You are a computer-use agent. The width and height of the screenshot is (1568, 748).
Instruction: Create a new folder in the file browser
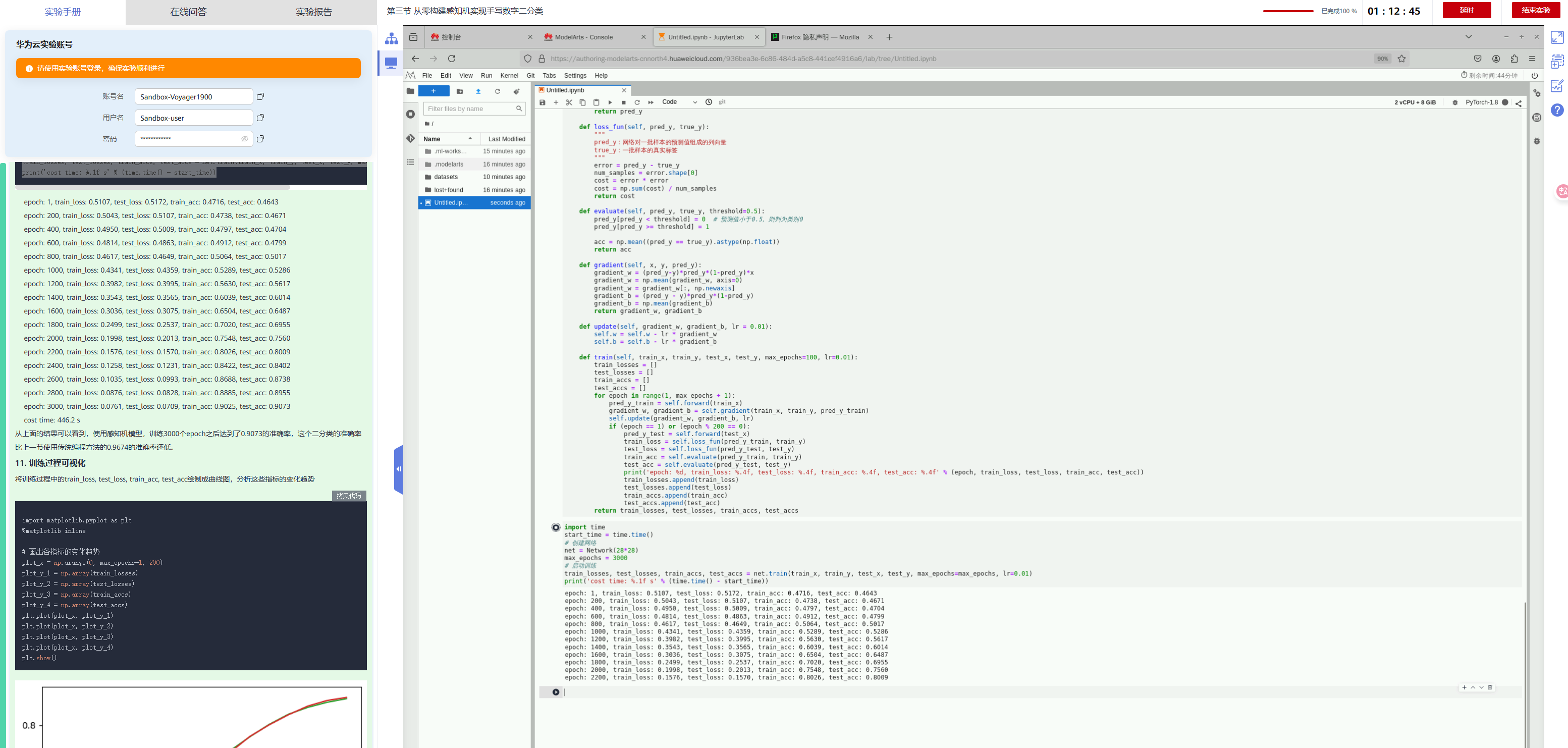460,91
